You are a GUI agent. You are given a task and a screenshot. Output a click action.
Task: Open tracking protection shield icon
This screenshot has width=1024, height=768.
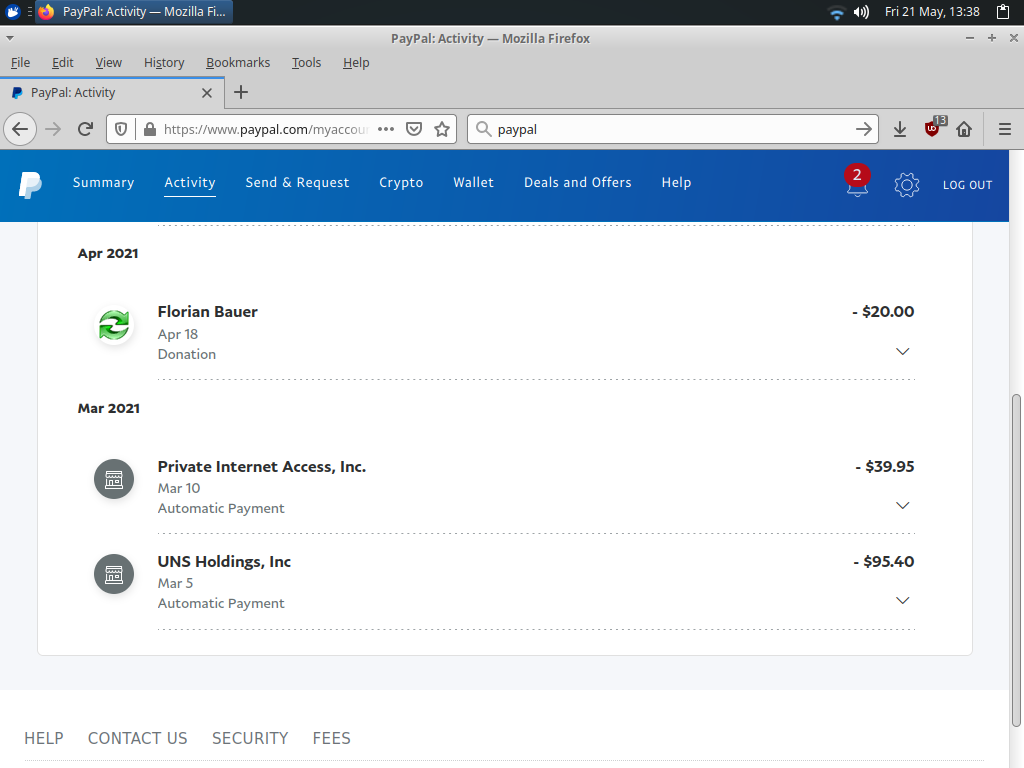[121, 129]
